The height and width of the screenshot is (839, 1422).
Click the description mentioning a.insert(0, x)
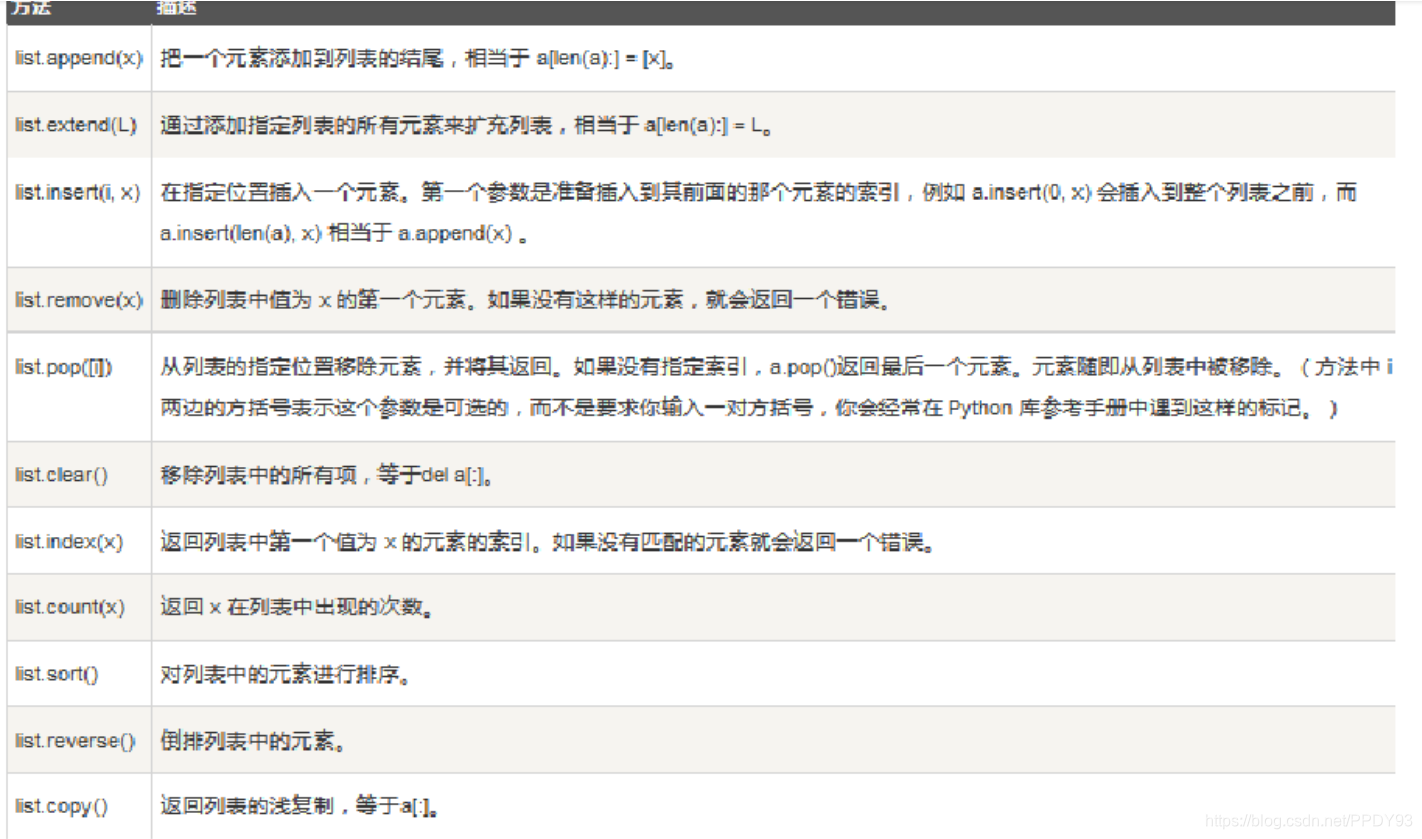click(759, 212)
